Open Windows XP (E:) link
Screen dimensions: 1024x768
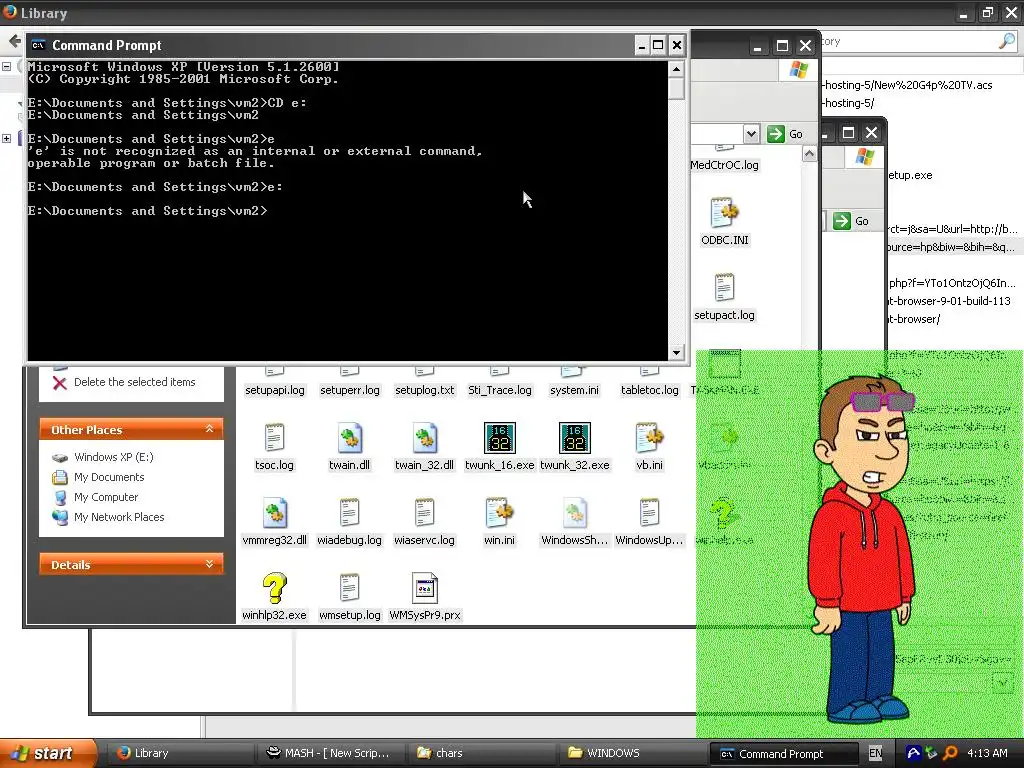click(x=114, y=457)
